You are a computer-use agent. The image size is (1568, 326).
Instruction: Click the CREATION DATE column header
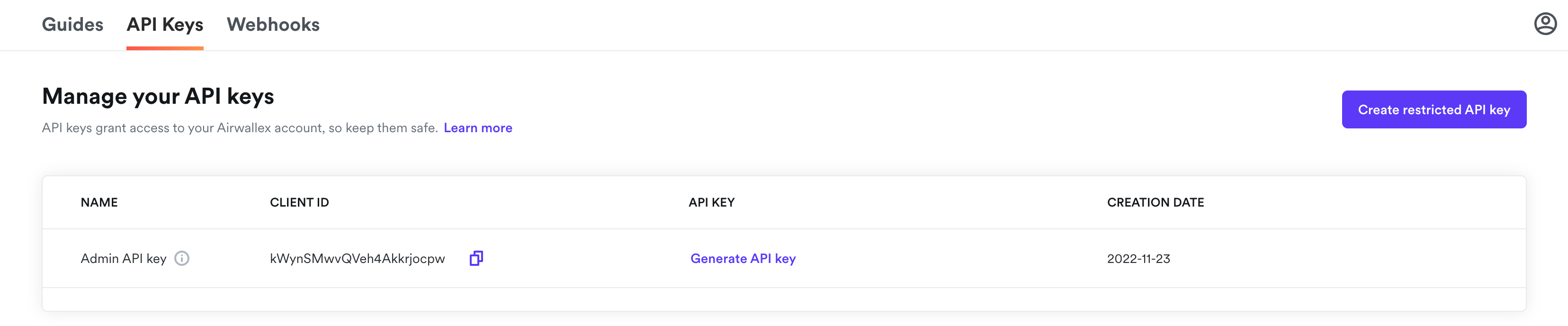[x=1155, y=202]
